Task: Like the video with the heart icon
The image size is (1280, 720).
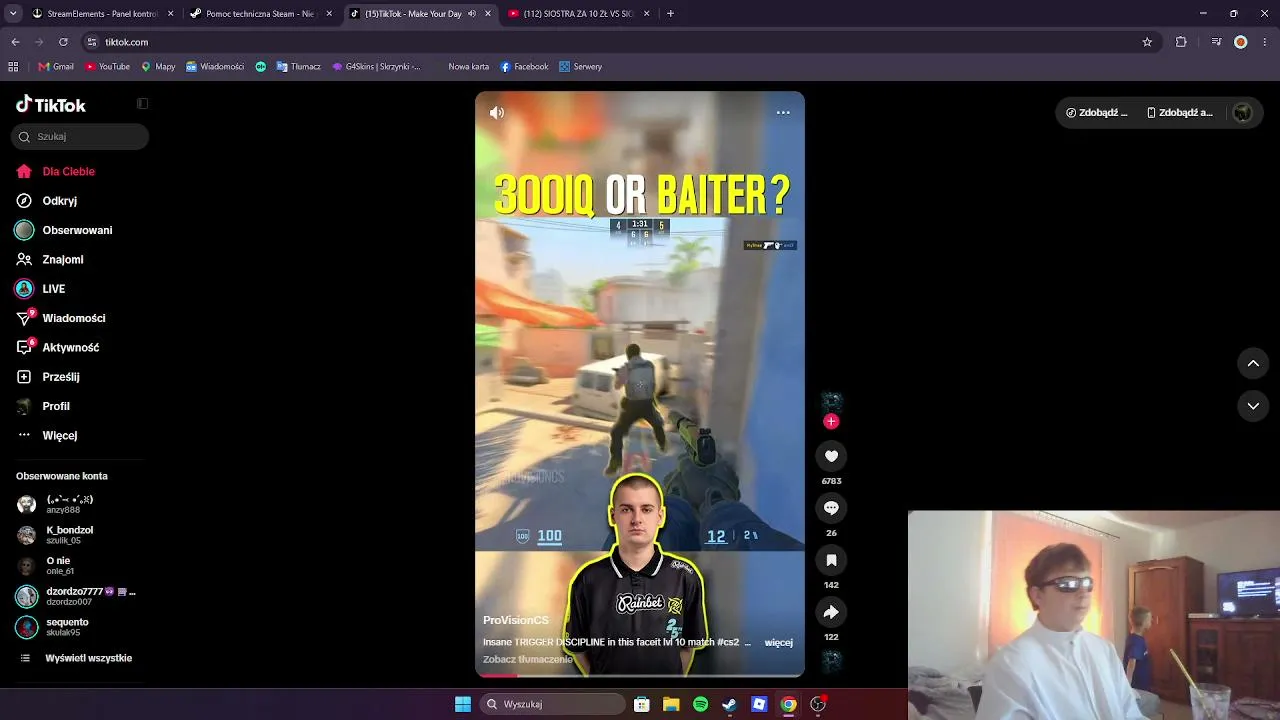Action: pos(831,456)
